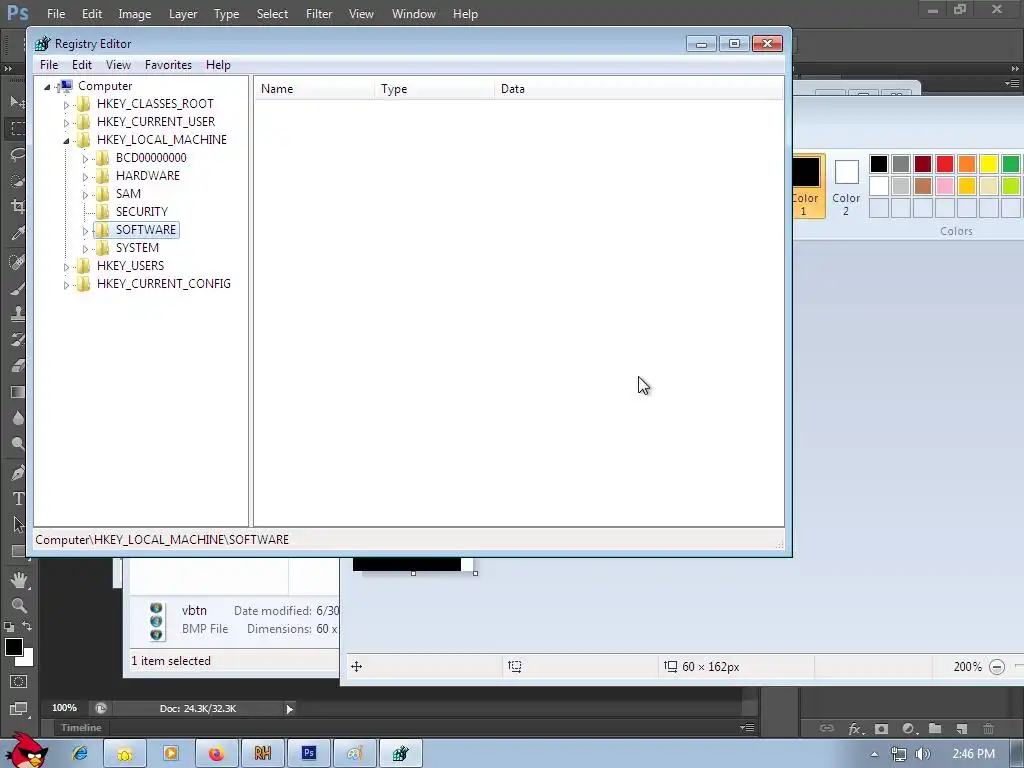Select the Eyedropper tool
Image resolution: width=1024 pixels, height=768 pixels.
tap(17, 233)
